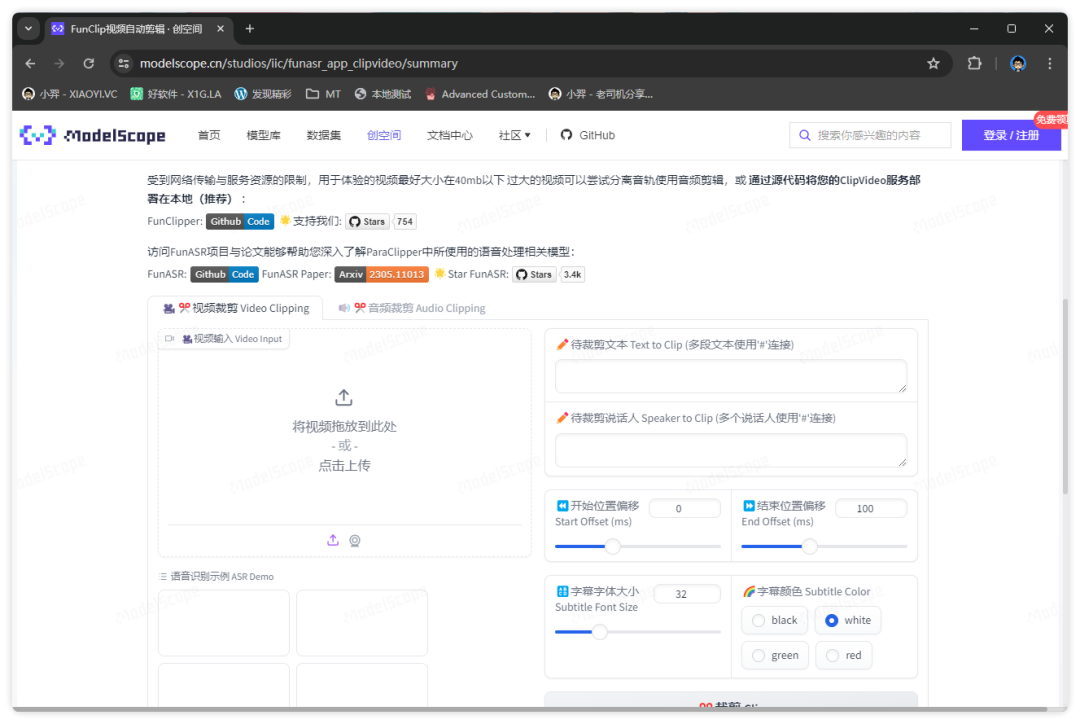The width and height of the screenshot is (1080, 724).
Task: Click the Text to Clip textbox
Action: click(731, 376)
